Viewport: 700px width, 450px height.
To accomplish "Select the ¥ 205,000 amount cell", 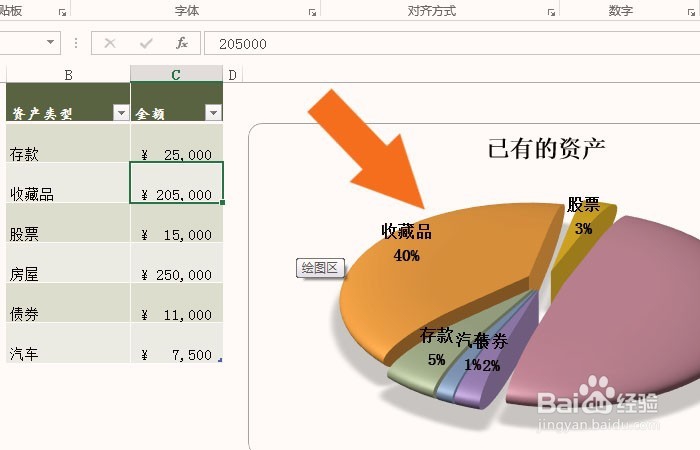I will tap(176, 183).
